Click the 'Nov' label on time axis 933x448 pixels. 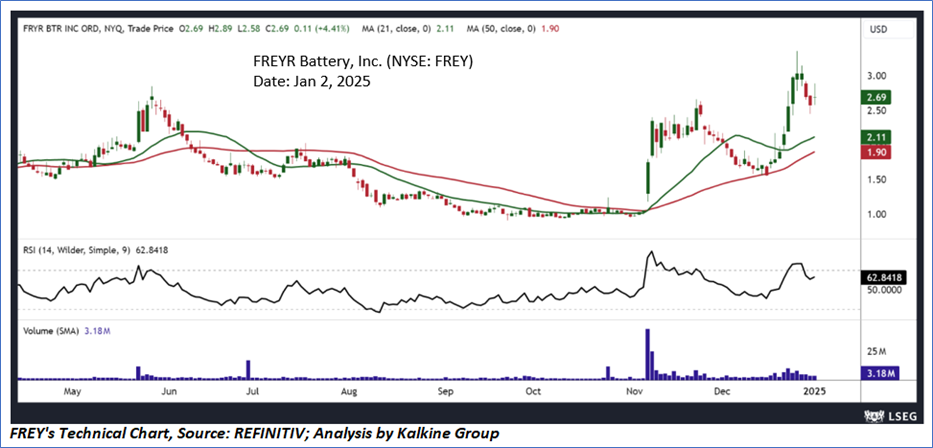[633, 391]
